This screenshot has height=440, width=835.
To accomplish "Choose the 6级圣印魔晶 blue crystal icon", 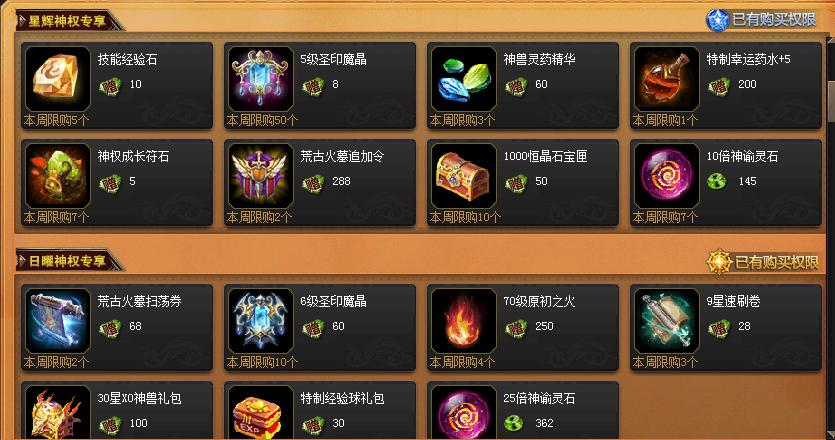I will click(261, 321).
